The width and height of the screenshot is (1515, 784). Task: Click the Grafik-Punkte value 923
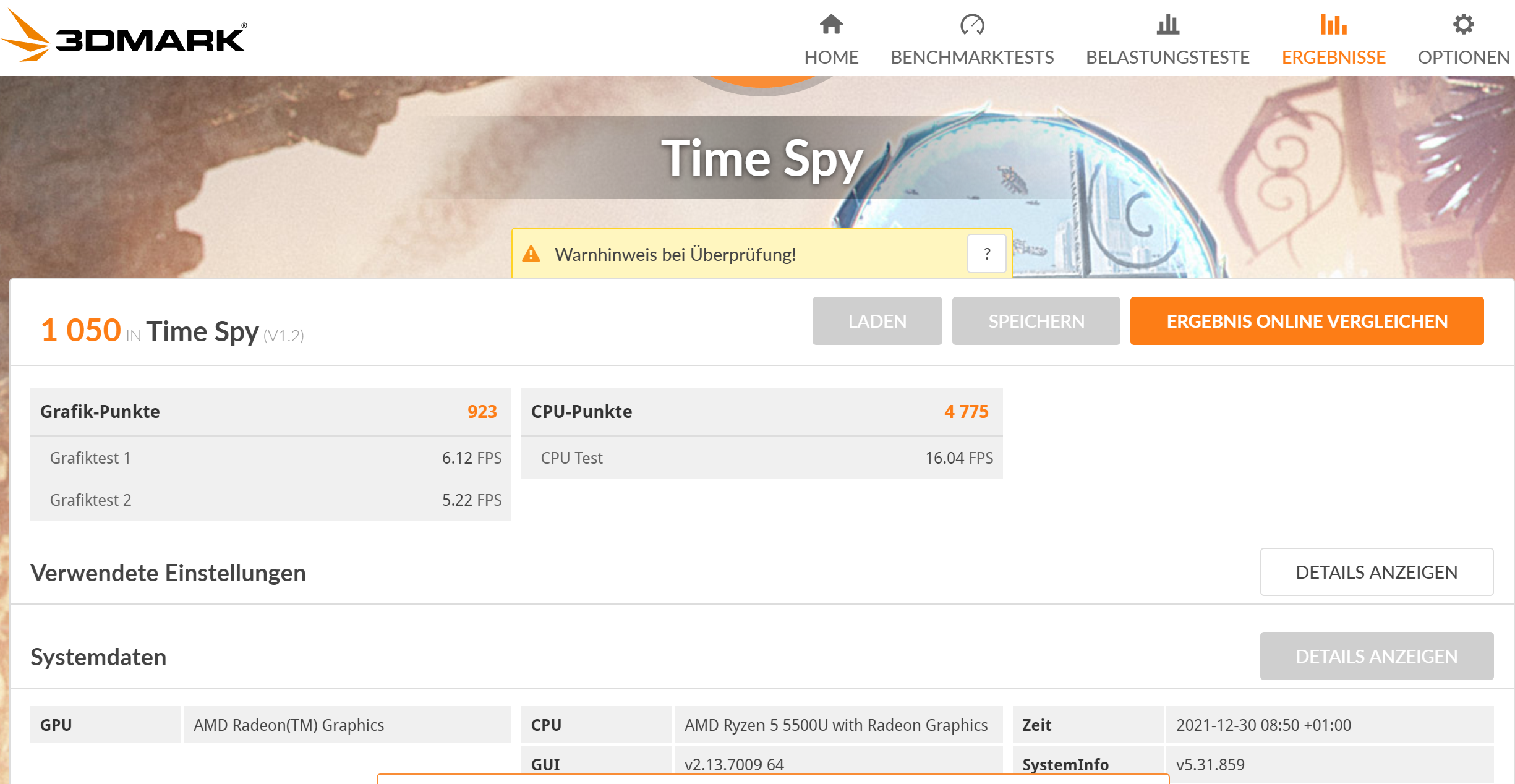coord(482,412)
